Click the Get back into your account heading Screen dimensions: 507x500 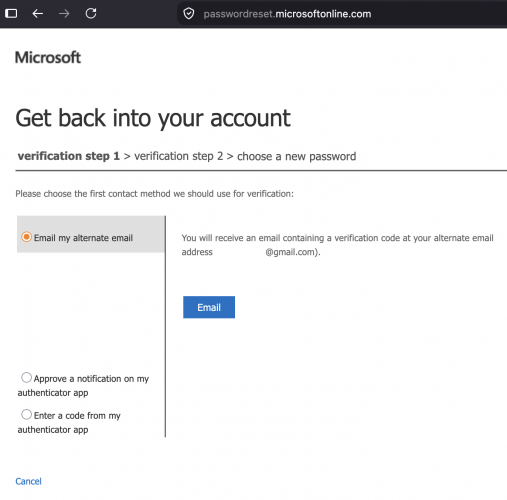153,119
